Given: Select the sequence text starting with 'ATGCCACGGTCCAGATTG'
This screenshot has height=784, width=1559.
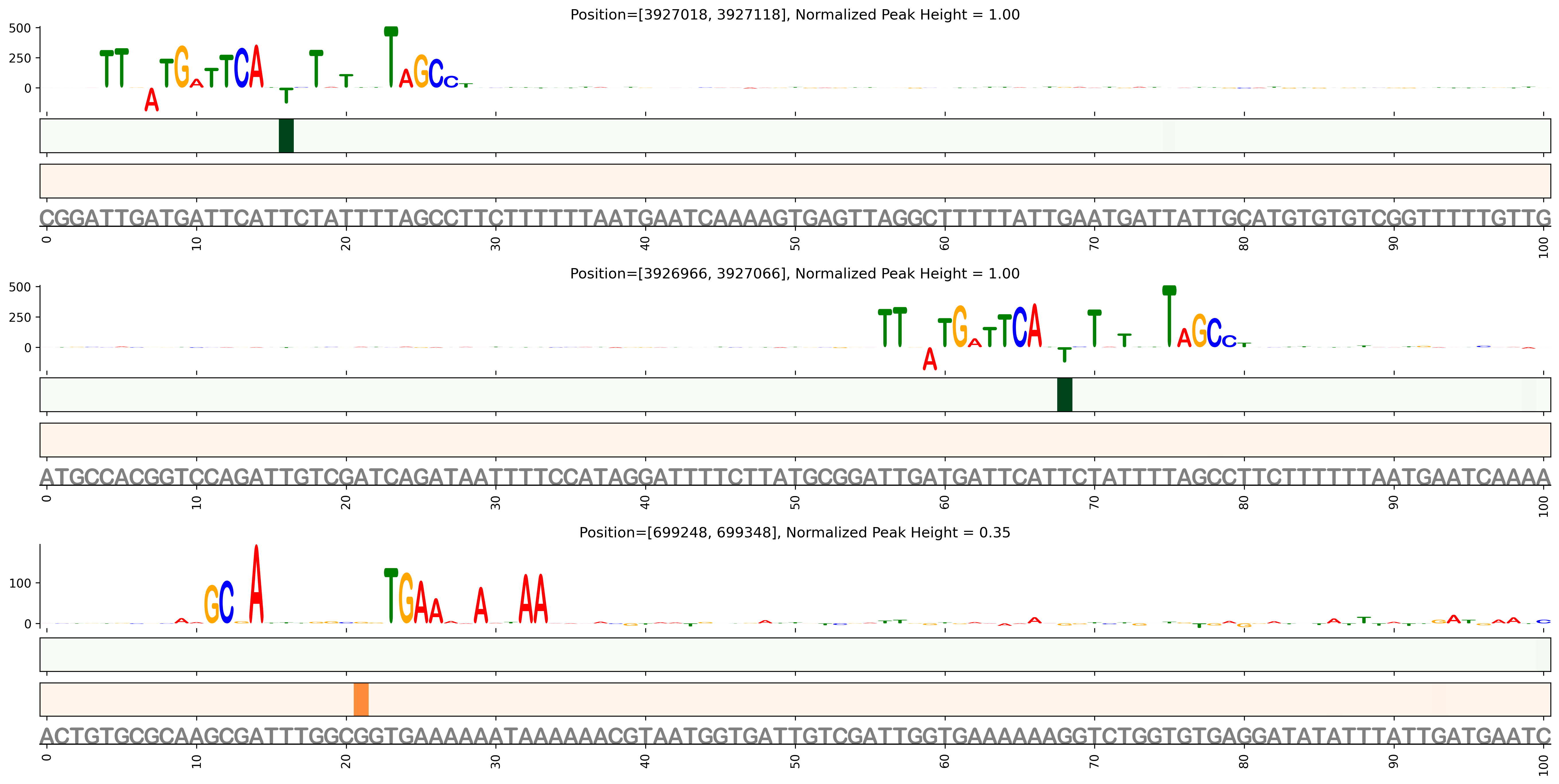Looking at the screenshot, I should click(x=795, y=477).
